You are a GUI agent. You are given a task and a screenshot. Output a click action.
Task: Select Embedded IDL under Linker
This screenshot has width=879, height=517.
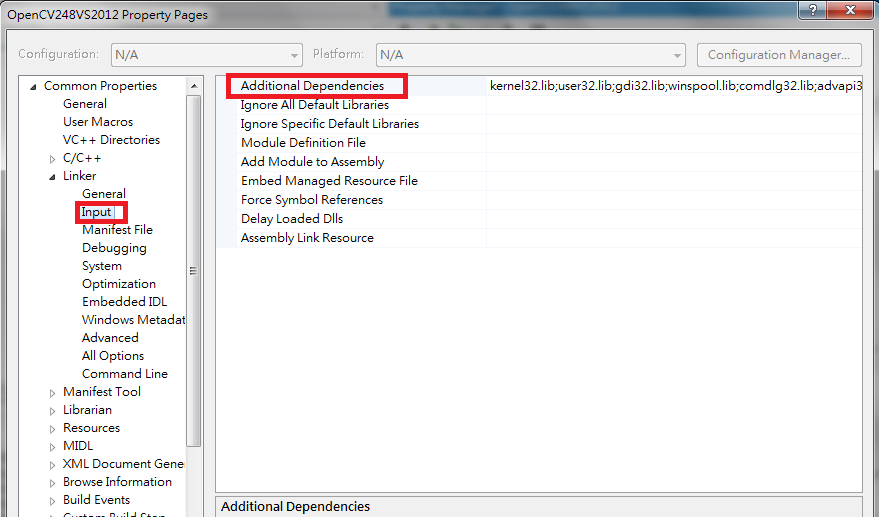(x=124, y=301)
